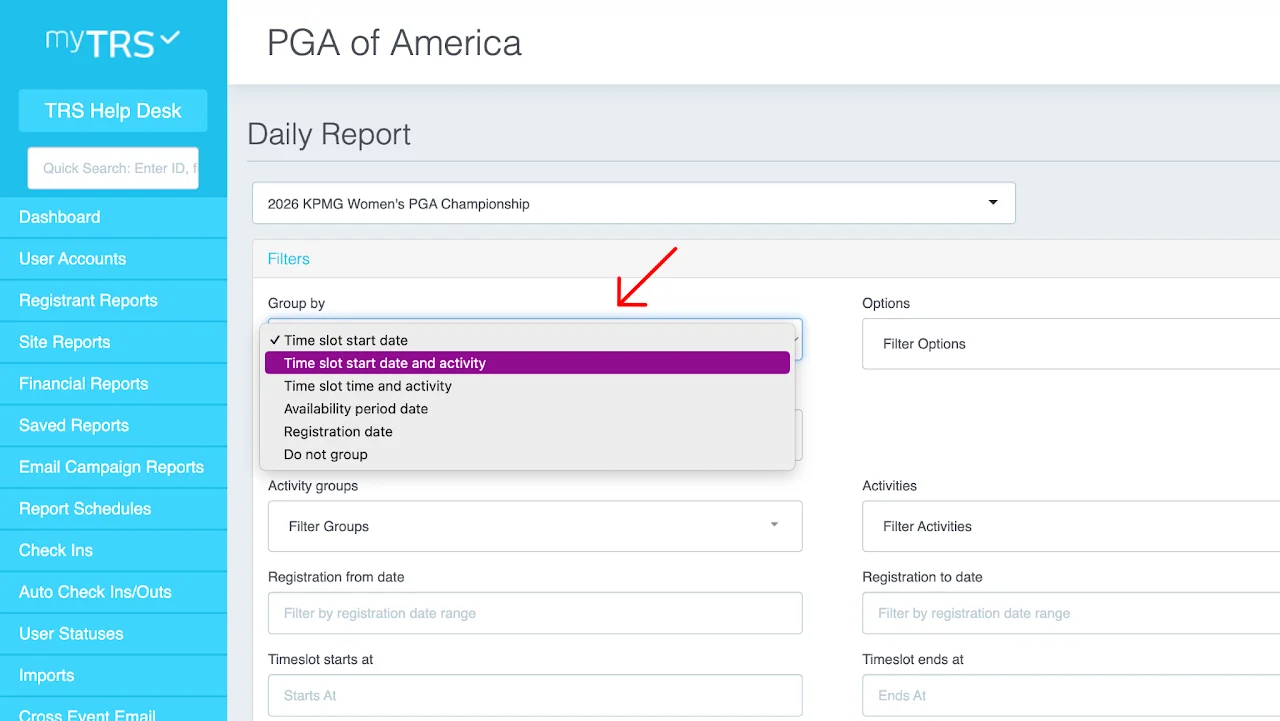Open Saved Reports
Screen dimensions: 1280x721
(x=113, y=426)
